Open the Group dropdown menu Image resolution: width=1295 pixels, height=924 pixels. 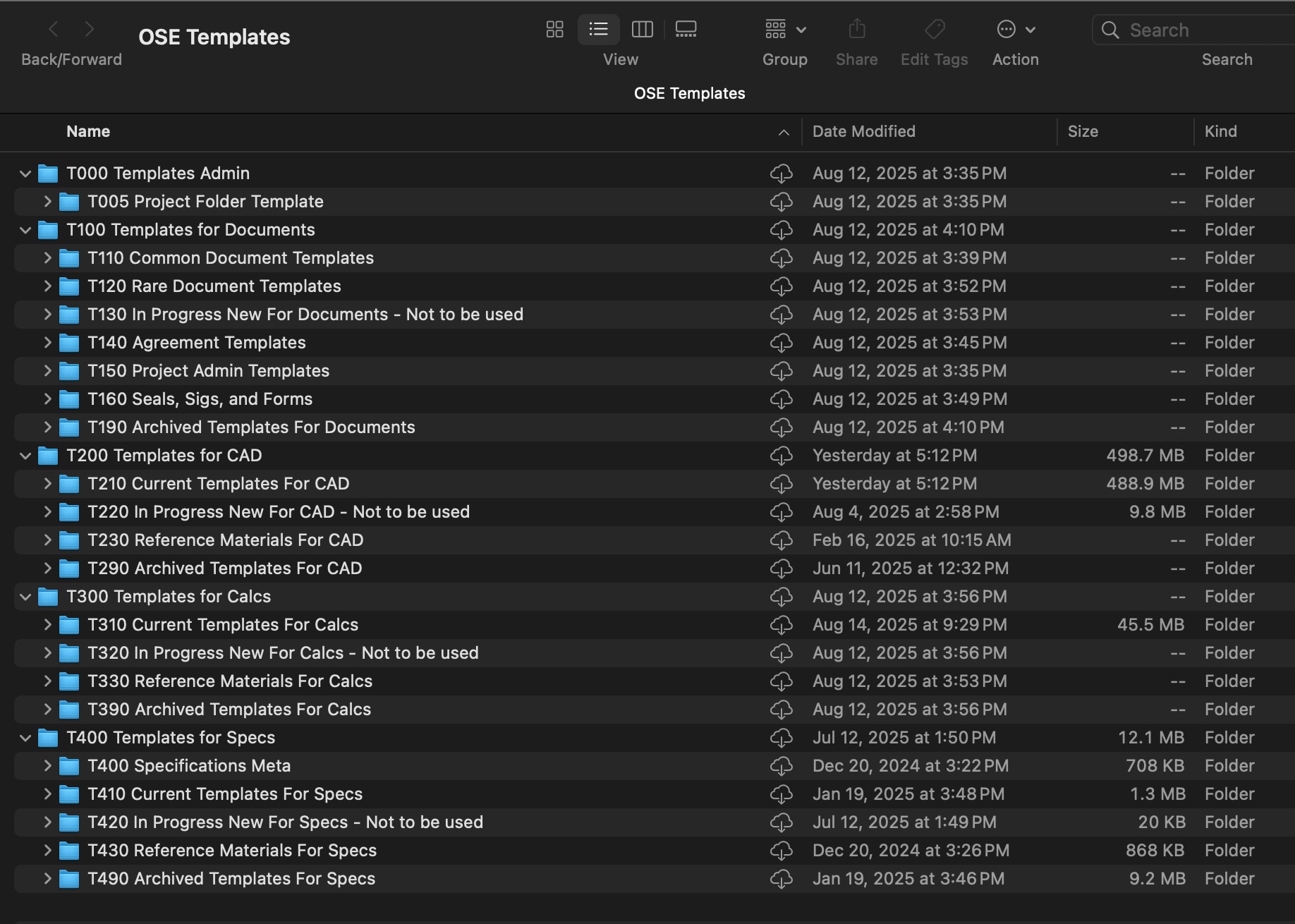(785, 30)
